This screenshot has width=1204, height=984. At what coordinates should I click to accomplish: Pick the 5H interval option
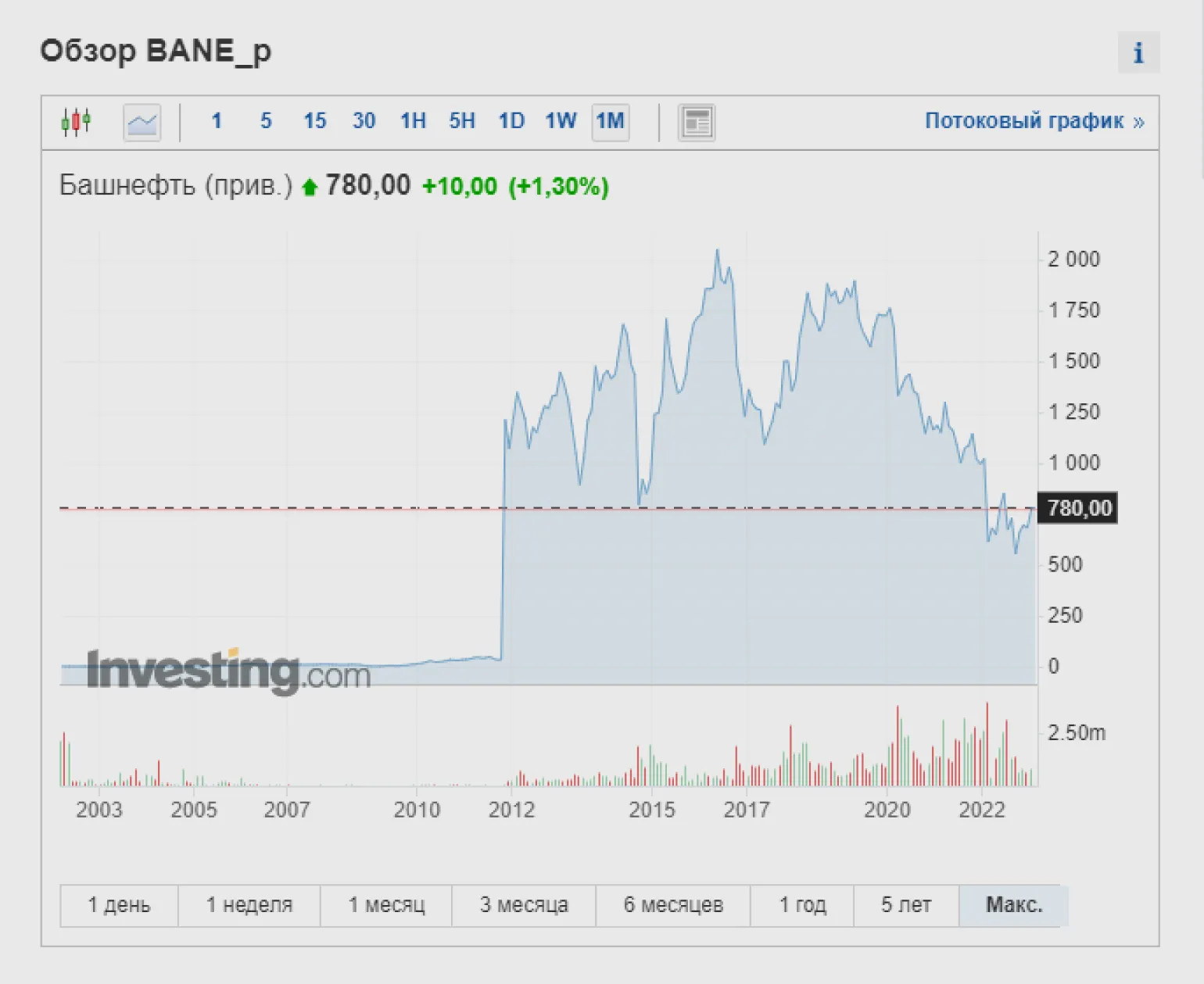pyautogui.click(x=462, y=121)
